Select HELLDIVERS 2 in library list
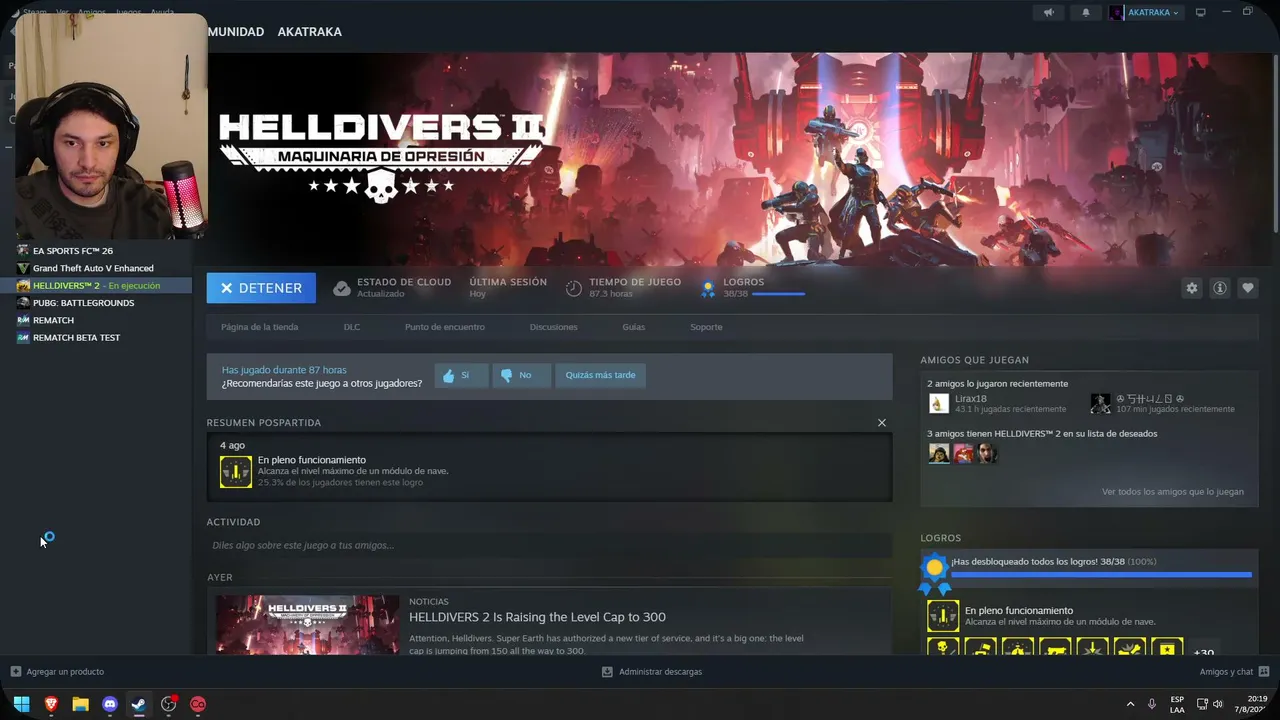The image size is (1280, 720). point(96,286)
